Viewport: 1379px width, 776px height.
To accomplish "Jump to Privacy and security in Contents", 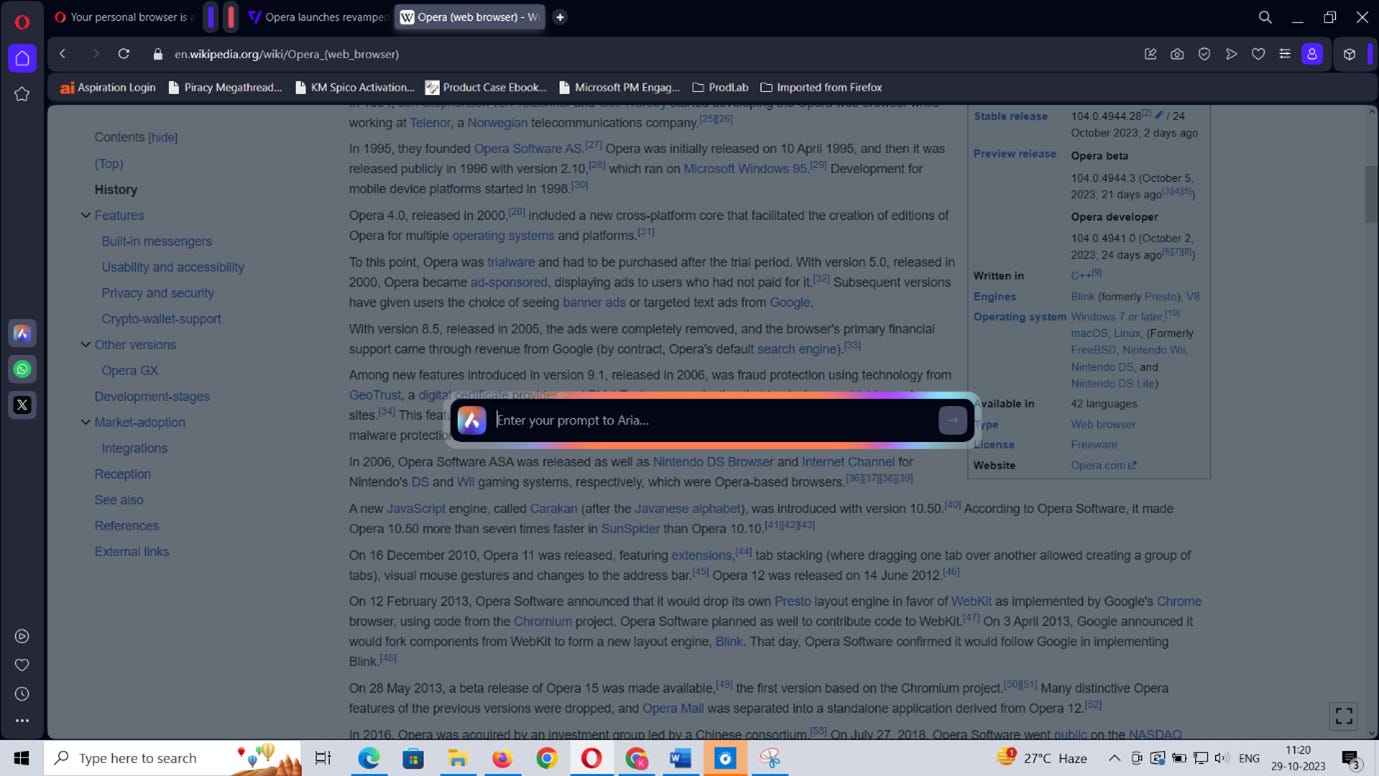I will click(x=158, y=293).
